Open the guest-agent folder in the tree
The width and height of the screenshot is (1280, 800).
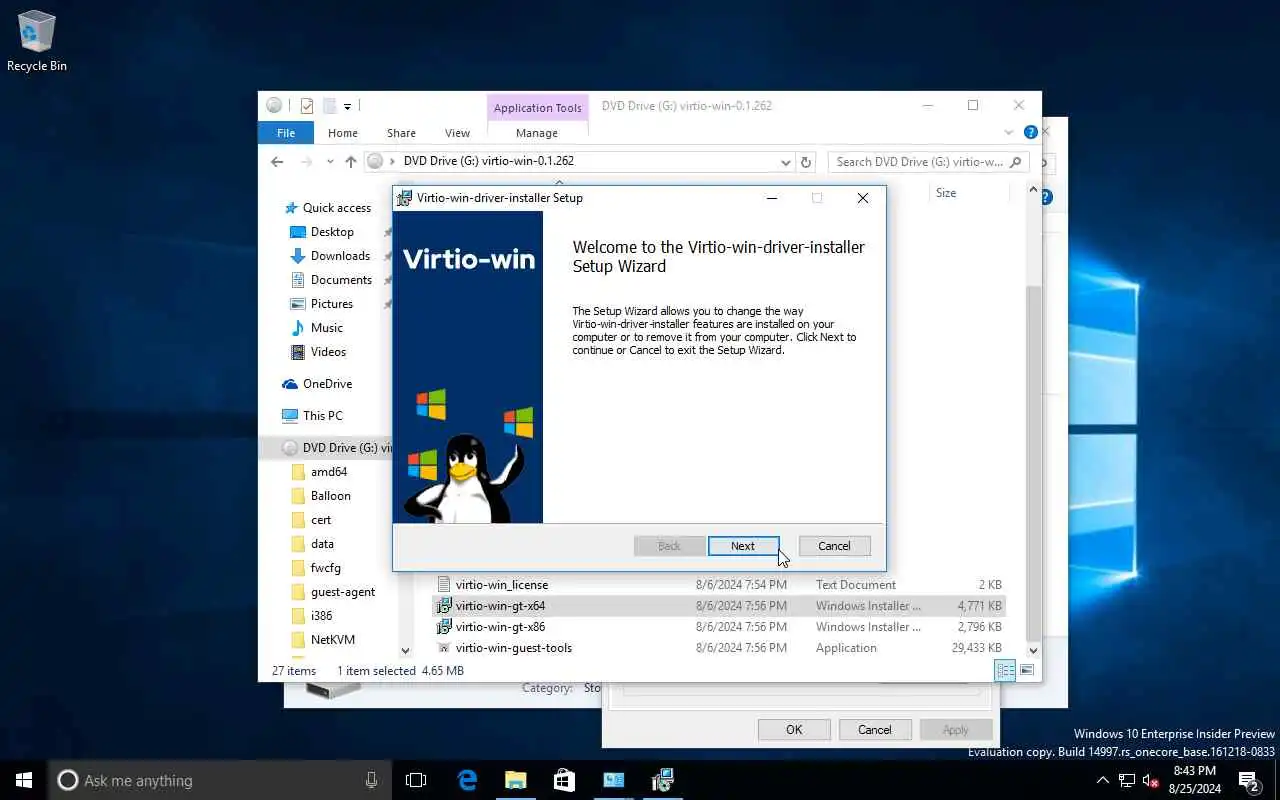pos(342,592)
